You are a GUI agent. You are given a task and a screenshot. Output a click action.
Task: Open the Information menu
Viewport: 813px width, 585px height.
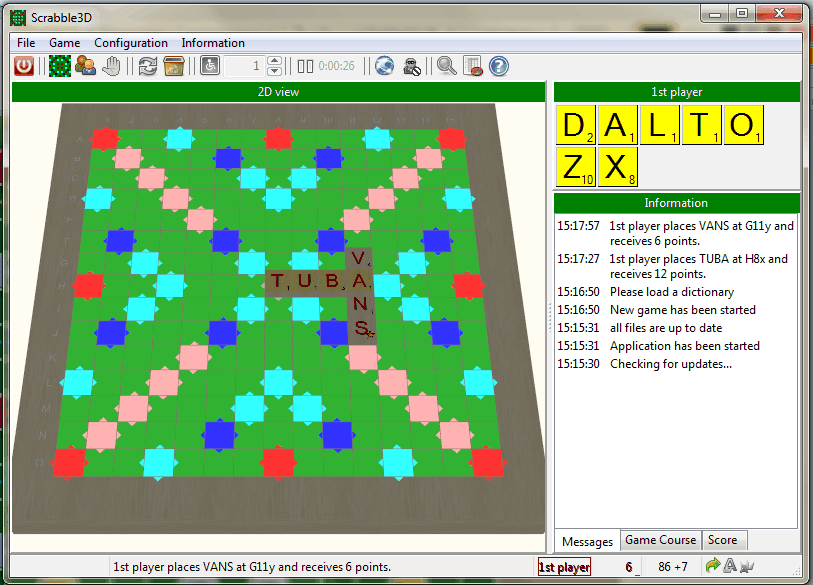click(x=213, y=43)
